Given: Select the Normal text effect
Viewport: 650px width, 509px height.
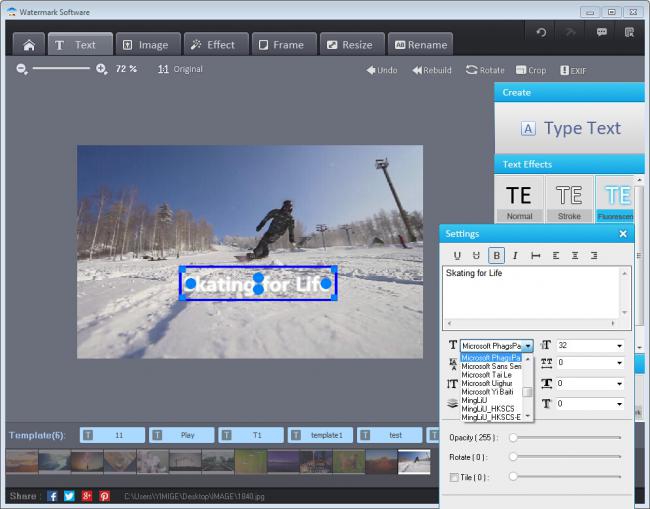Looking at the screenshot, I should (x=519, y=199).
